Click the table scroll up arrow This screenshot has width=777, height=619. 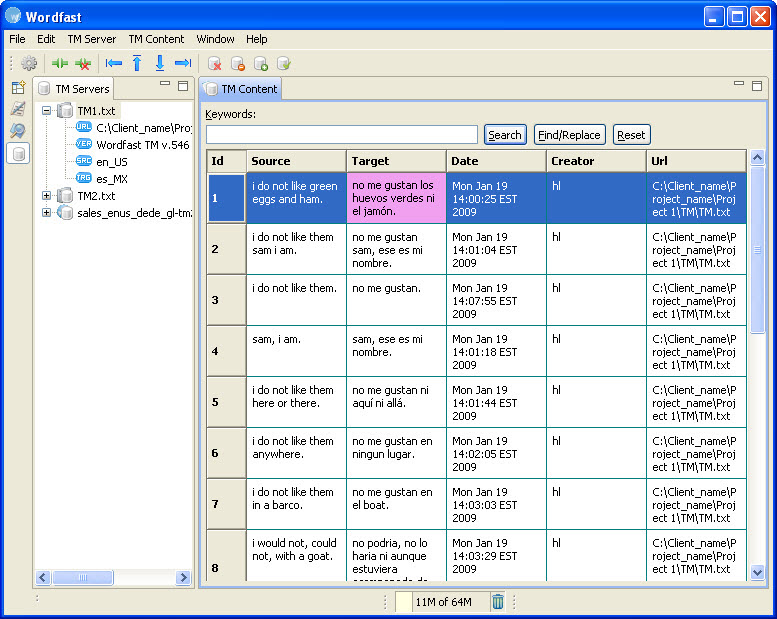(757, 158)
